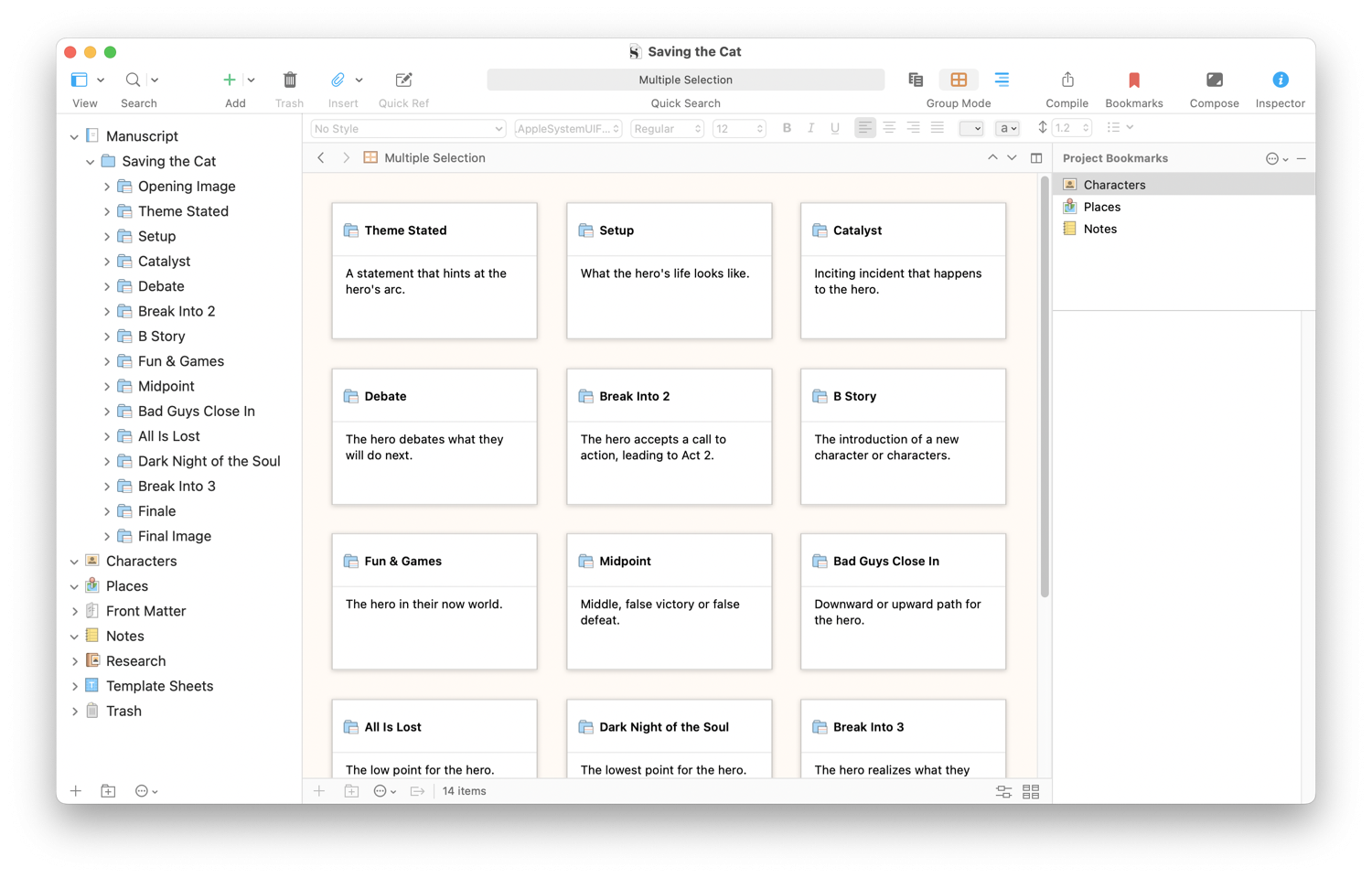Click the Quick Search field
This screenshot has height=878, width=1372.
click(x=685, y=80)
